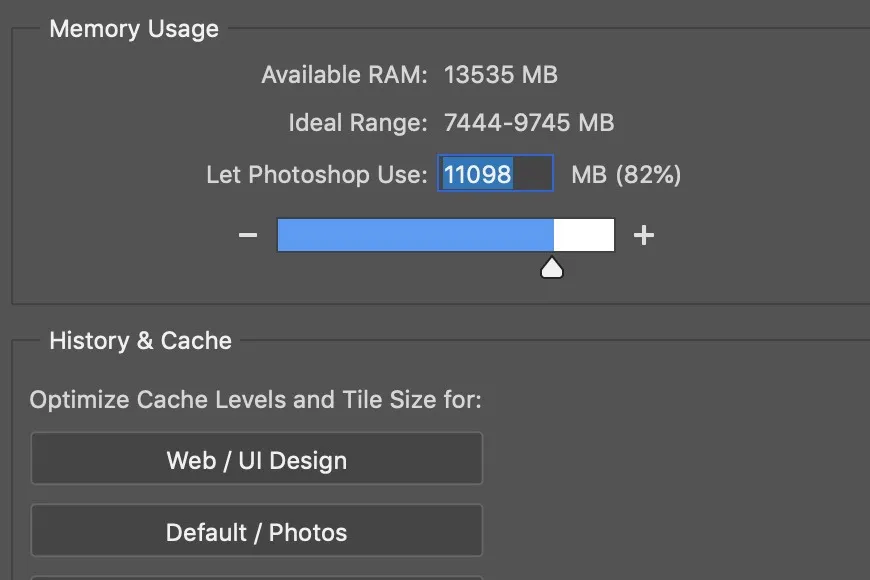
Task: Click the minus icon to decrease memory
Action: pos(248,236)
